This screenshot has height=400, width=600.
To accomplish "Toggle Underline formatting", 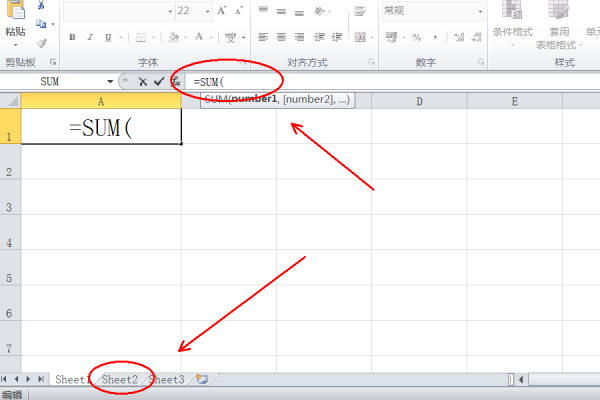I will tap(108, 37).
